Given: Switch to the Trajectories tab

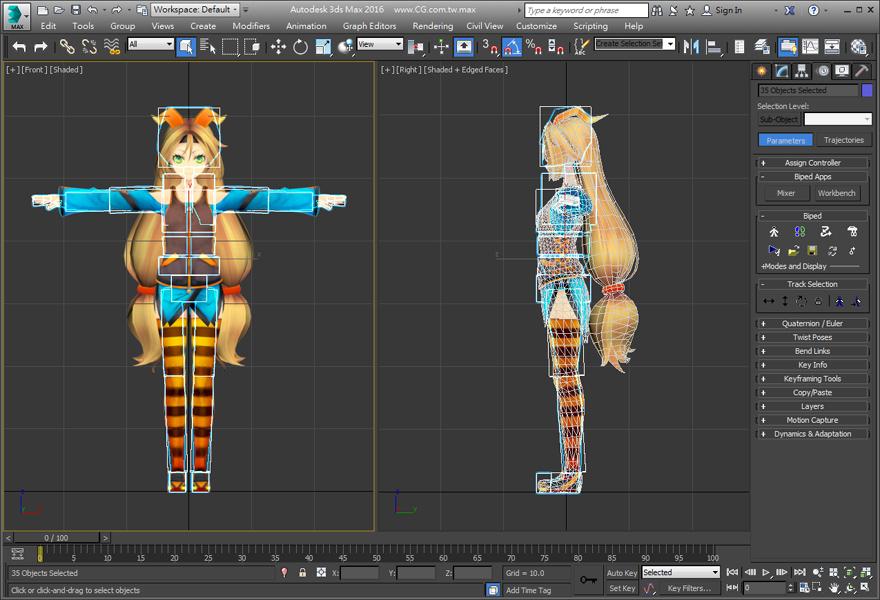Looking at the screenshot, I should pyautogui.click(x=843, y=140).
